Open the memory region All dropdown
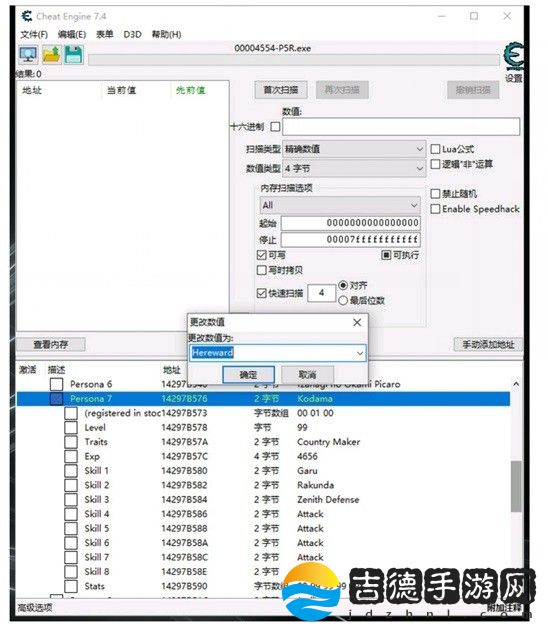 point(340,206)
